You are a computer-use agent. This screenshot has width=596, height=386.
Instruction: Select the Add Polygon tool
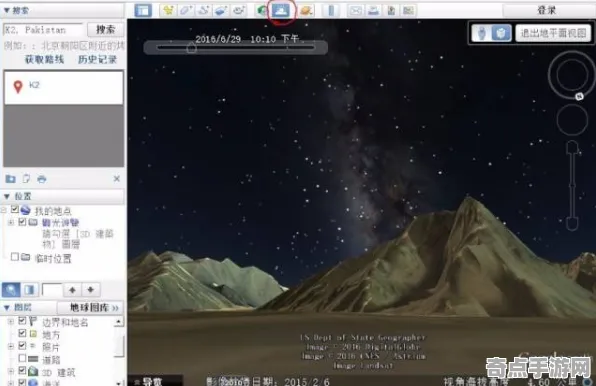[185, 10]
